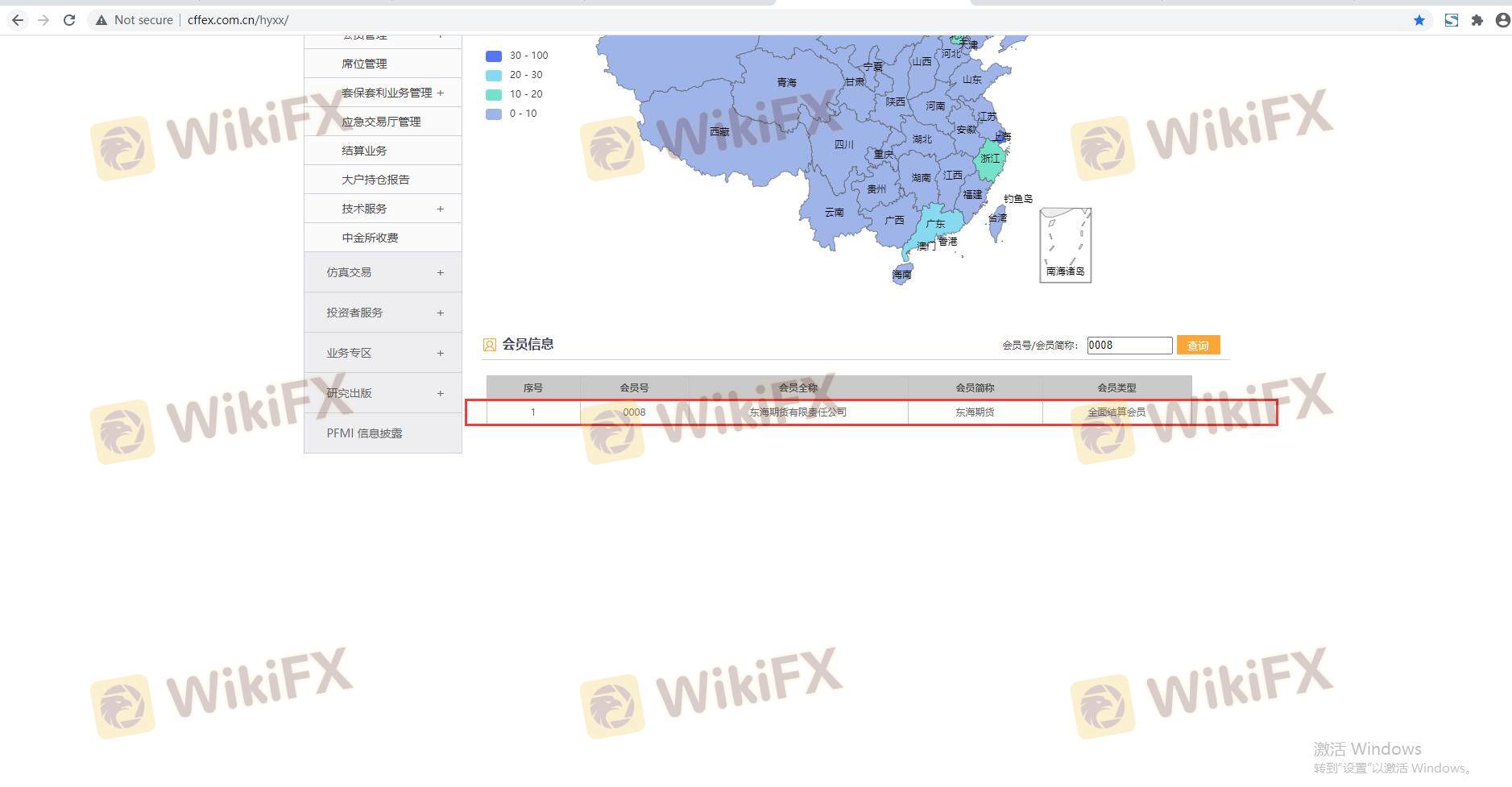Open the 结算业务 menu item
The height and width of the screenshot is (787, 1512).
pyautogui.click(x=364, y=151)
